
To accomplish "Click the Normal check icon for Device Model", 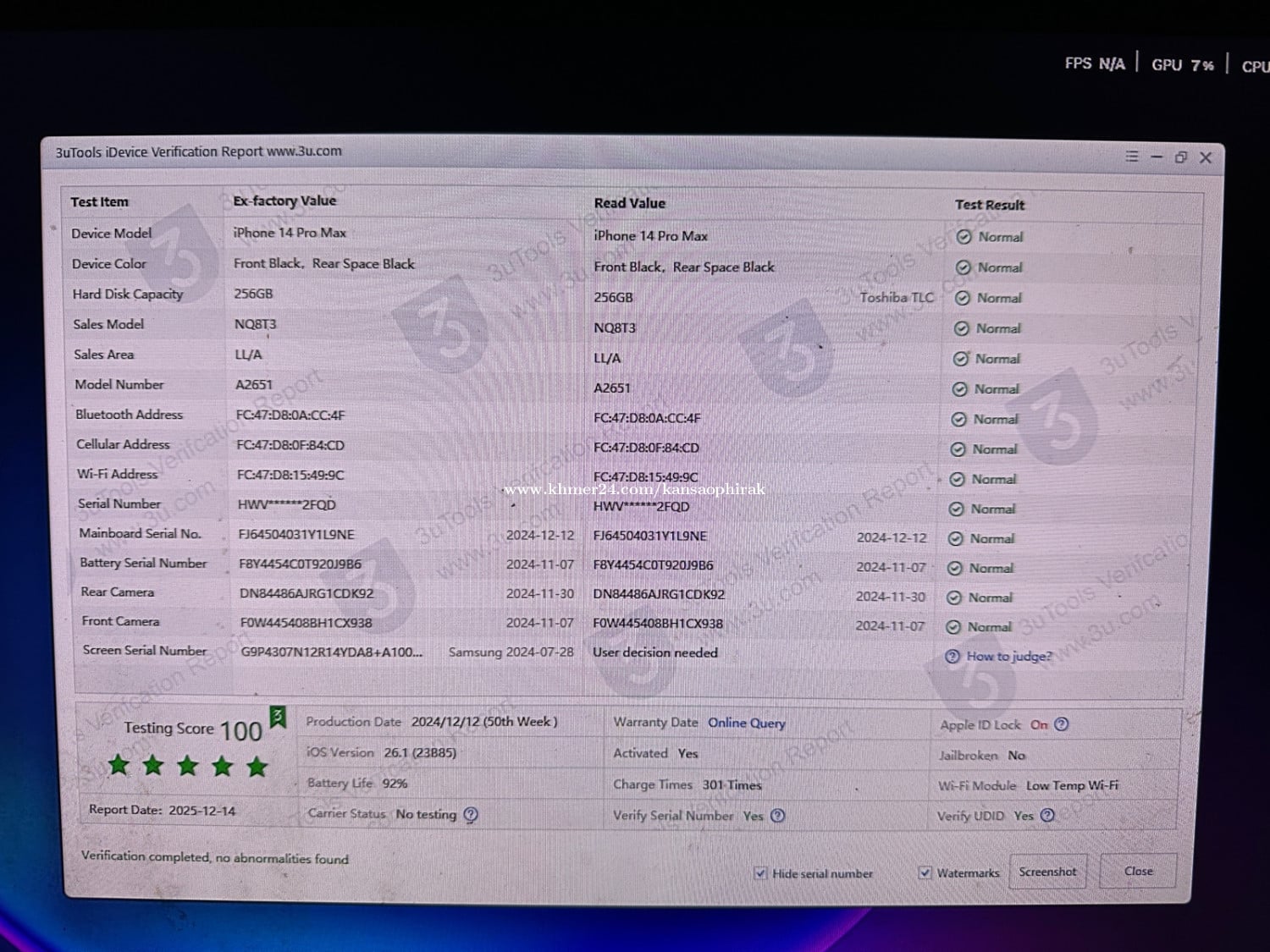I will [964, 237].
